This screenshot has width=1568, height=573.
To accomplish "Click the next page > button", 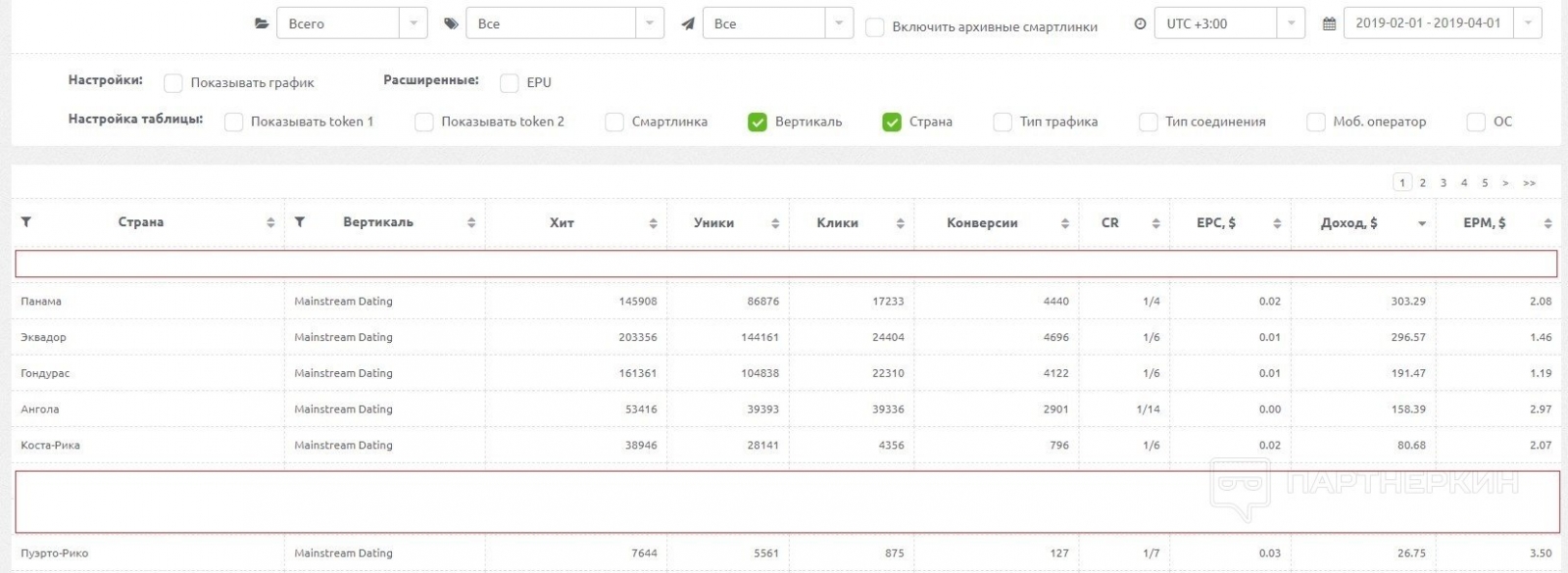I will click(x=1505, y=183).
